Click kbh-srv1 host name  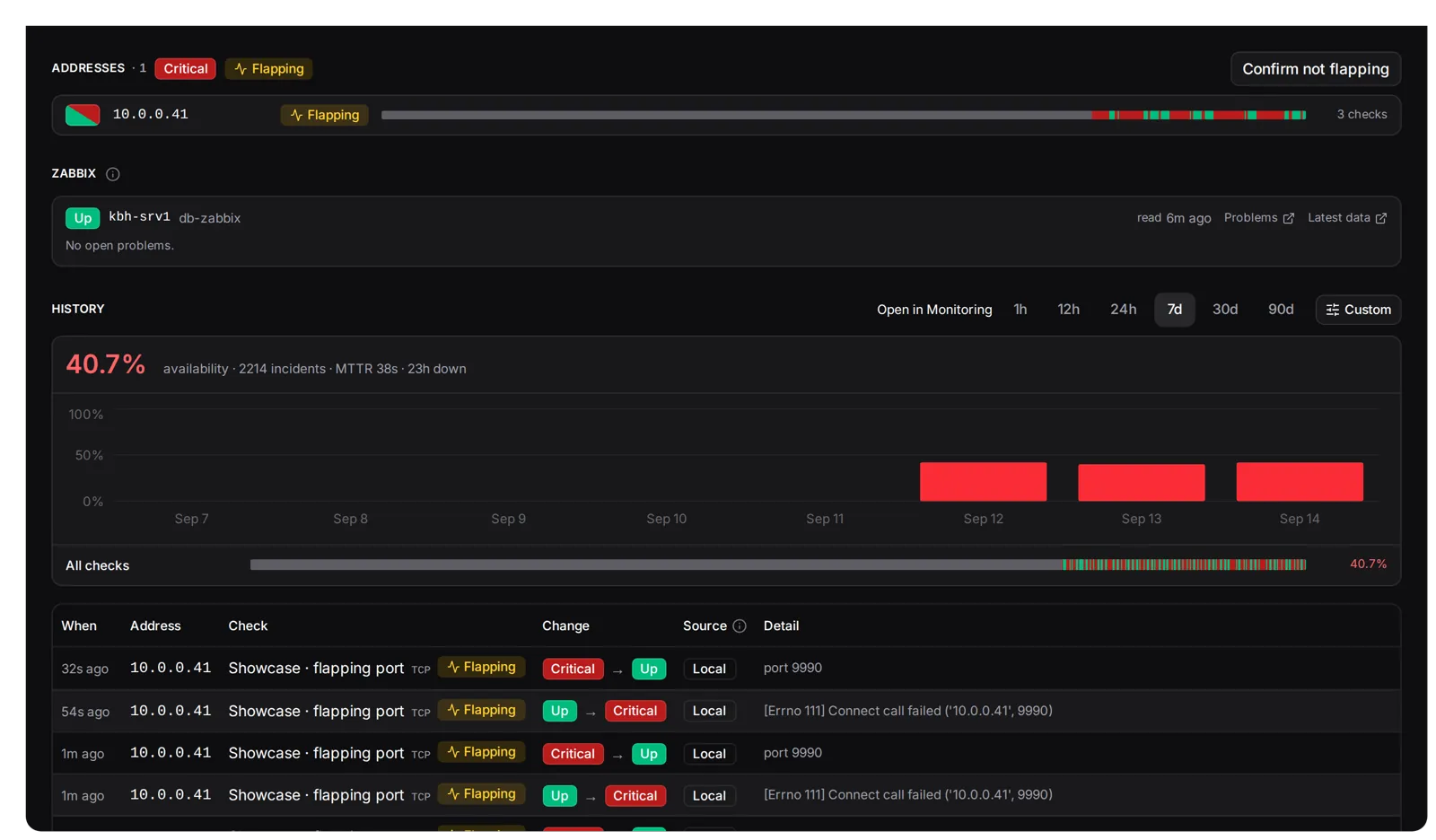pyautogui.click(x=139, y=217)
